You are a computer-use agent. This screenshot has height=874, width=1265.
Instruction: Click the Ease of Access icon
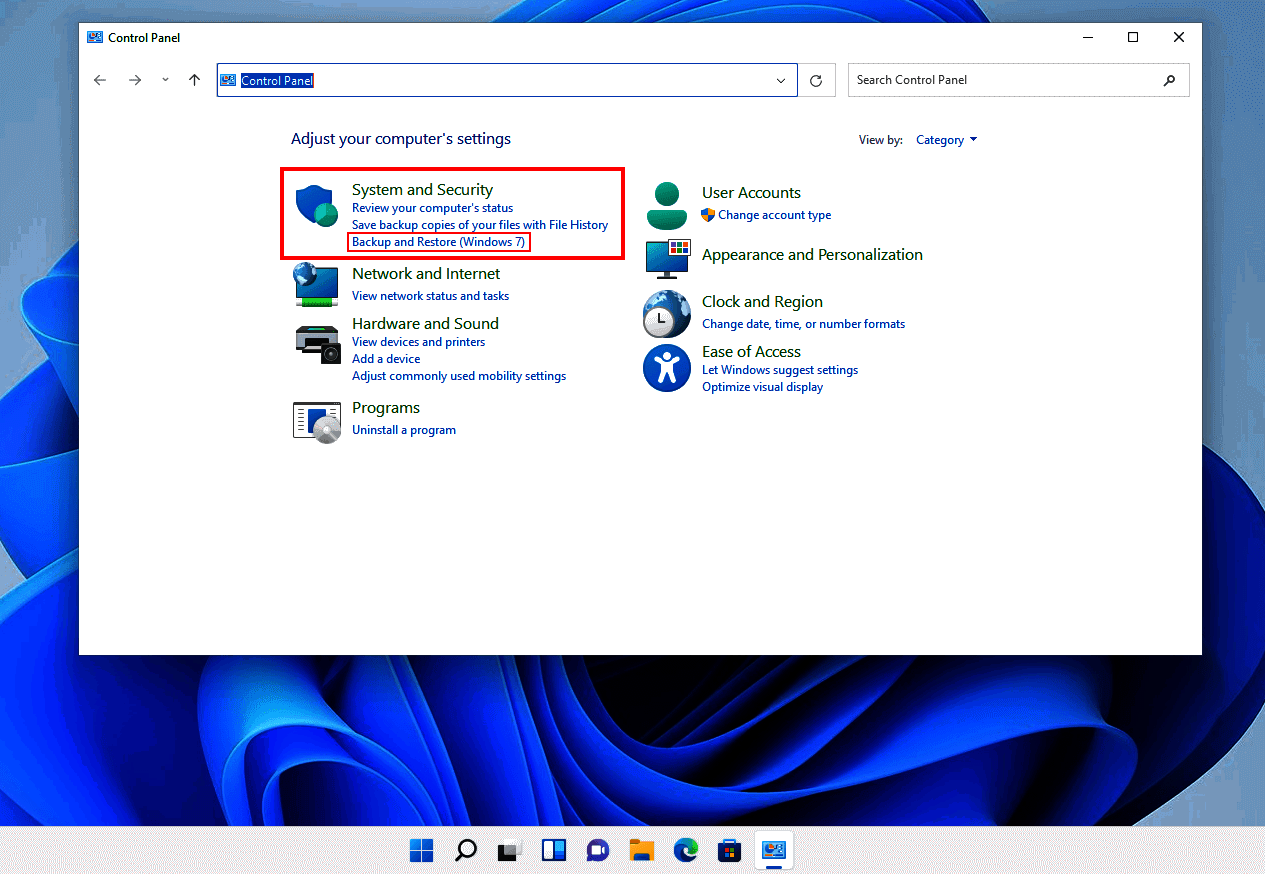click(x=666, y=368)
